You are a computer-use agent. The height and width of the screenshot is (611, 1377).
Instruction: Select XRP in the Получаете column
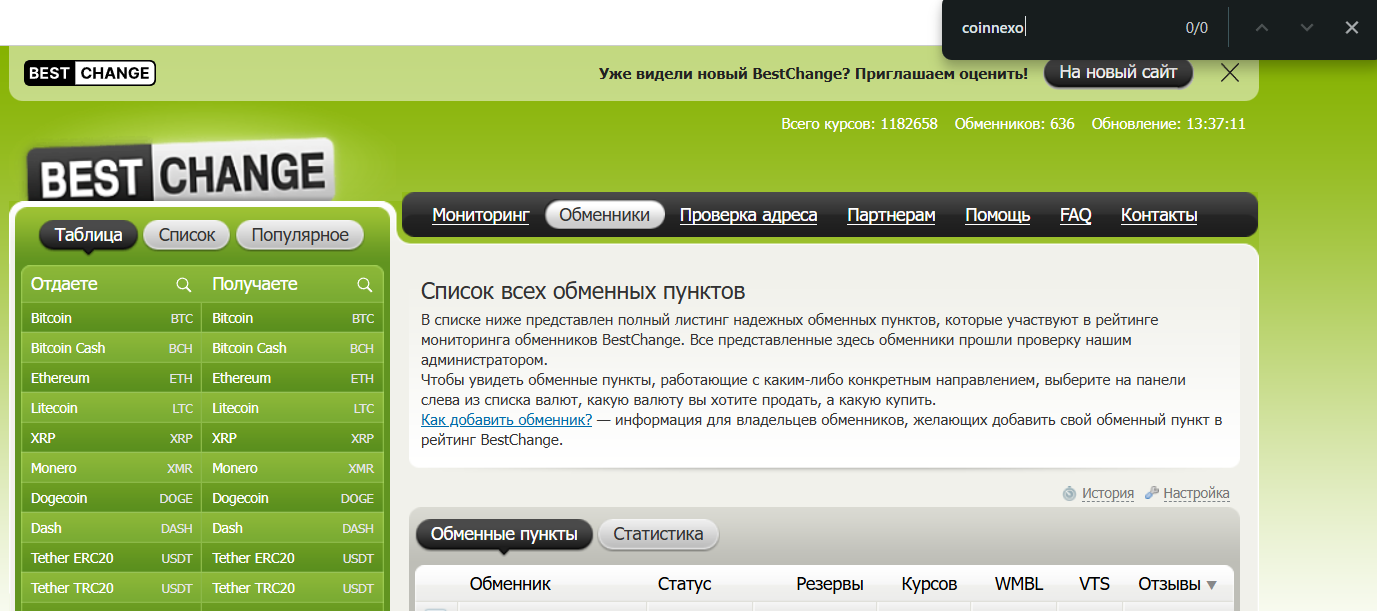click(293, 438)
